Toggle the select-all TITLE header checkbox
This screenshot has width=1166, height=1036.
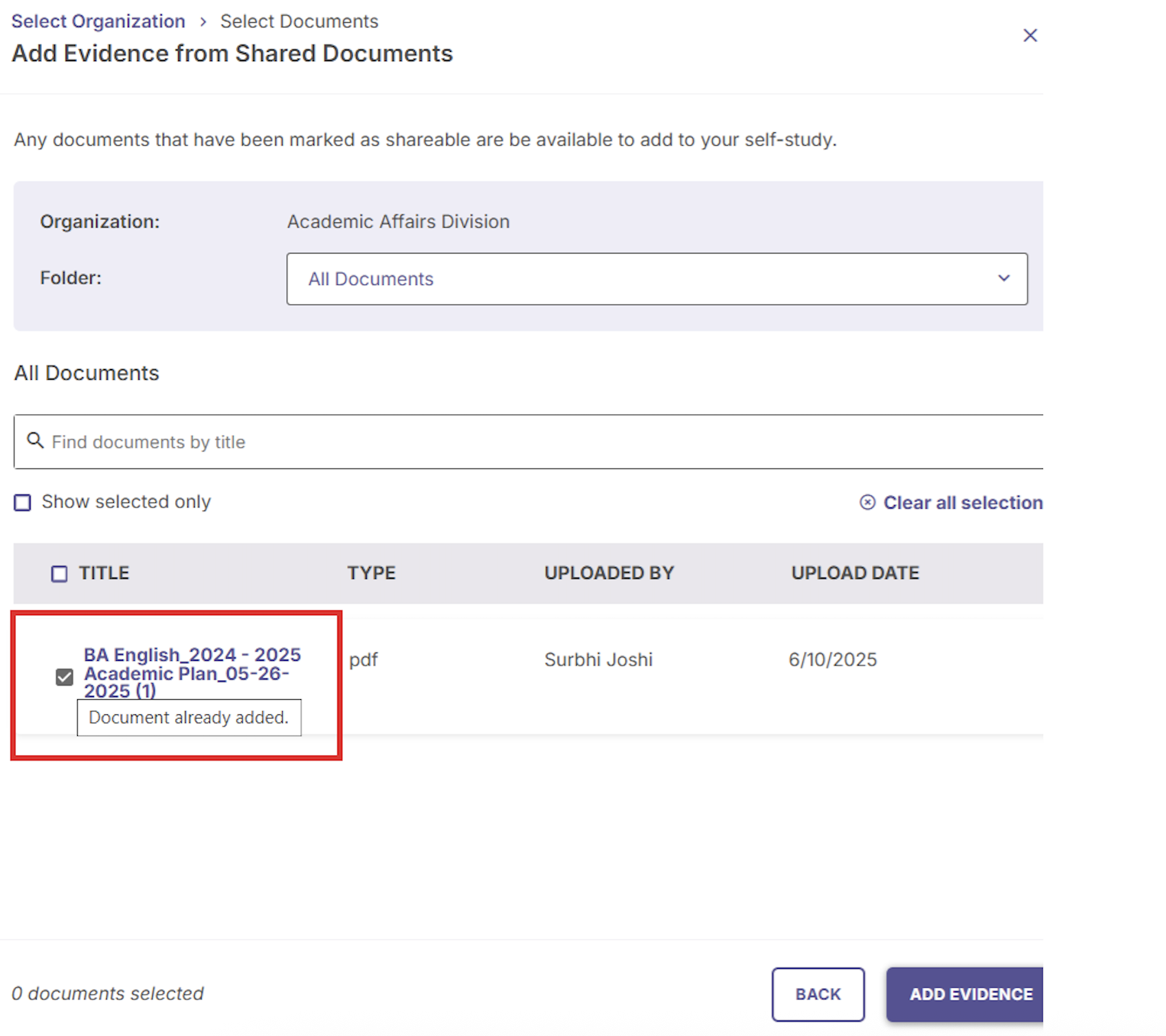tap(59, 574)
